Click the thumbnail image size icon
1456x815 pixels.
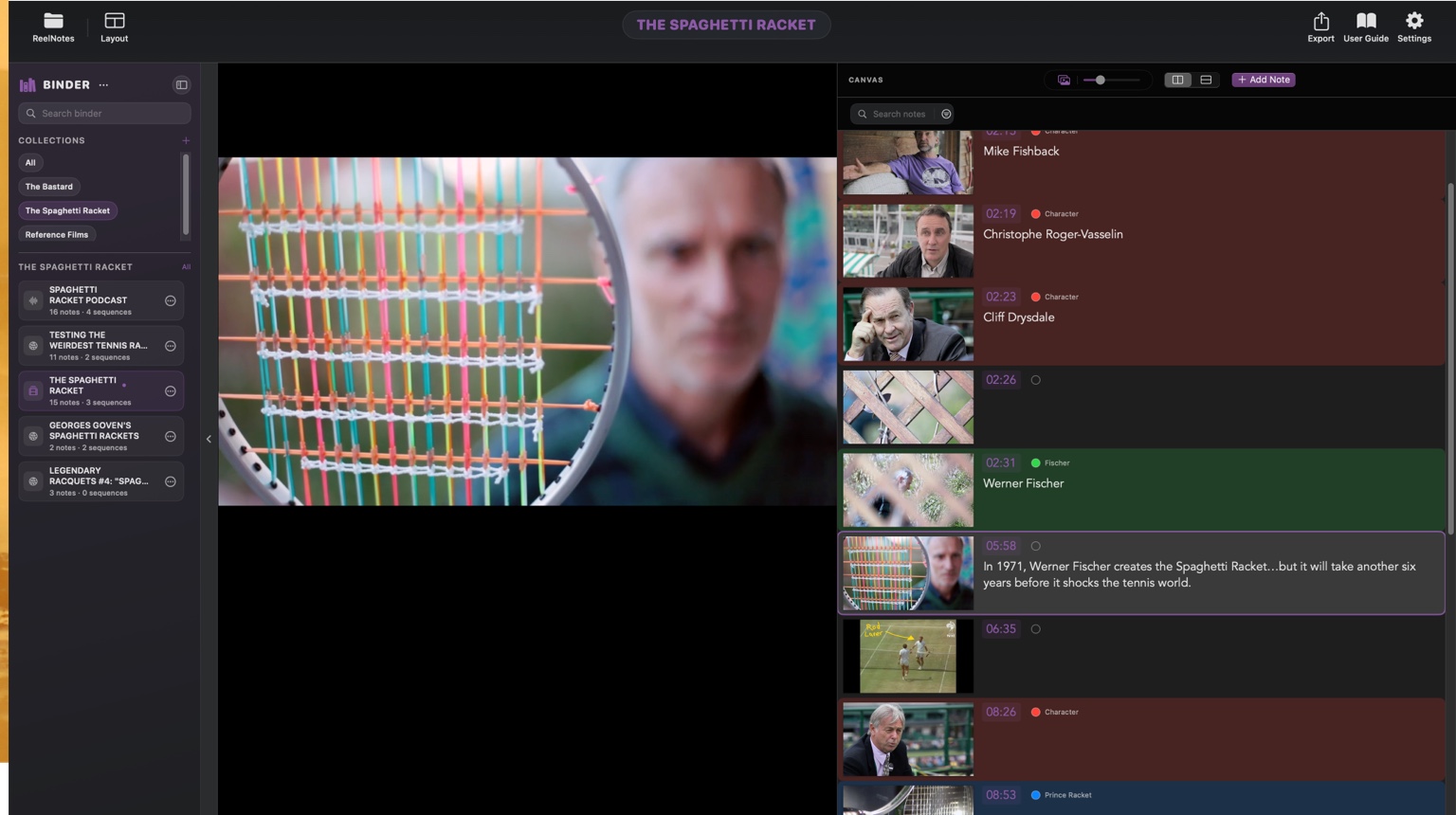coord(1064,80)
